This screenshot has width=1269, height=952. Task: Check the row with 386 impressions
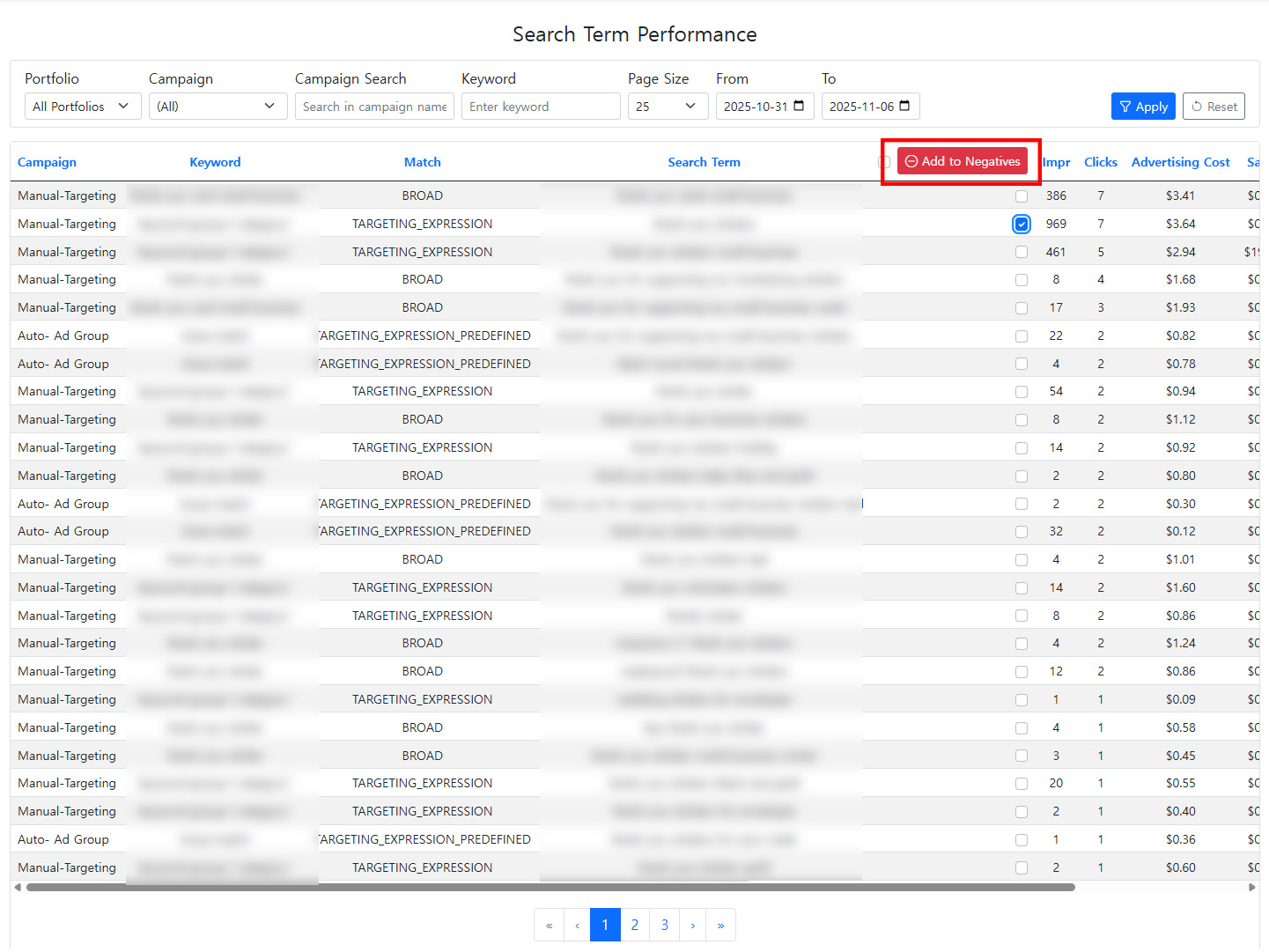[x=1021, y=196]
